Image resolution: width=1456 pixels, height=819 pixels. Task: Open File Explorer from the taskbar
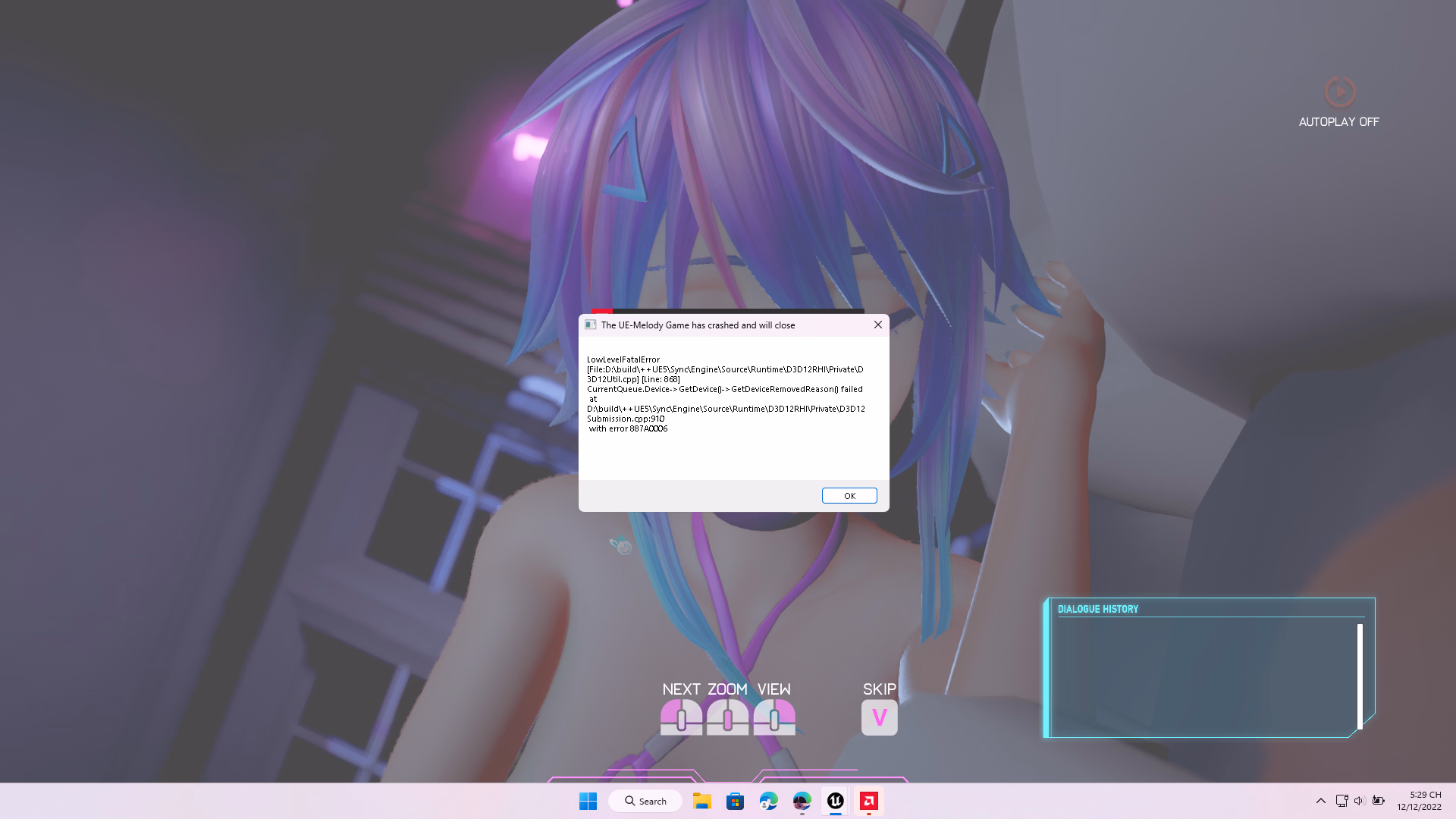coord(701,801)
